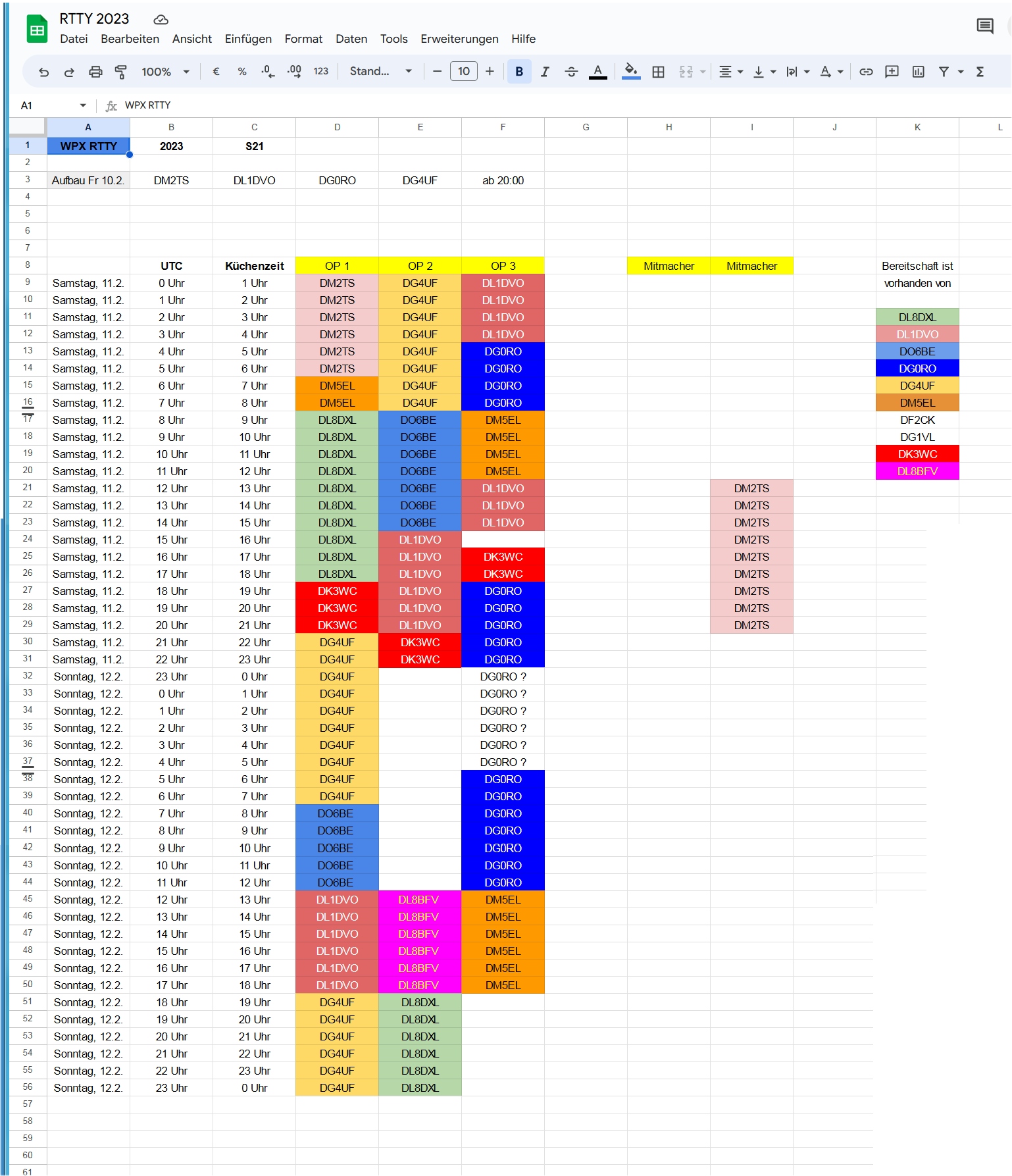
Task: Click the cloud save status icon
Action: (x=161, y=19)
